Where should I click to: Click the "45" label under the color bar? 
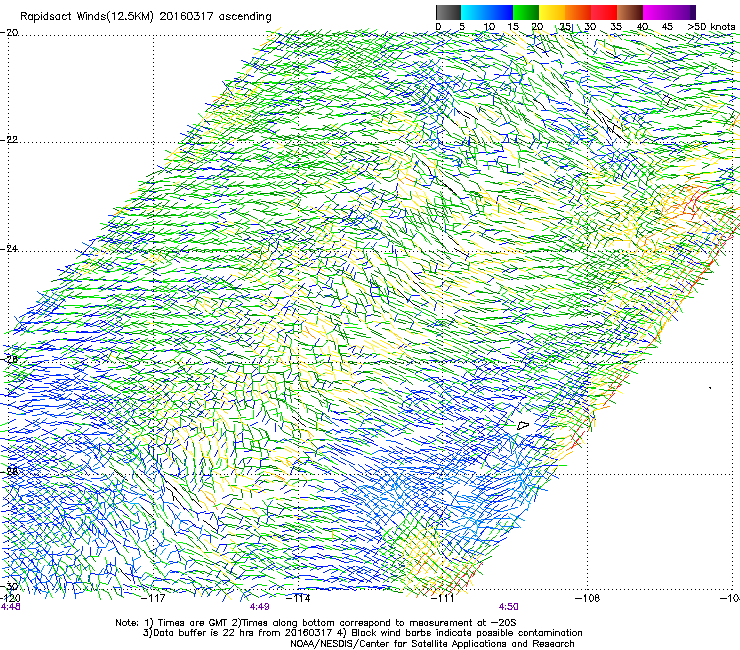(x=667, y=27)
